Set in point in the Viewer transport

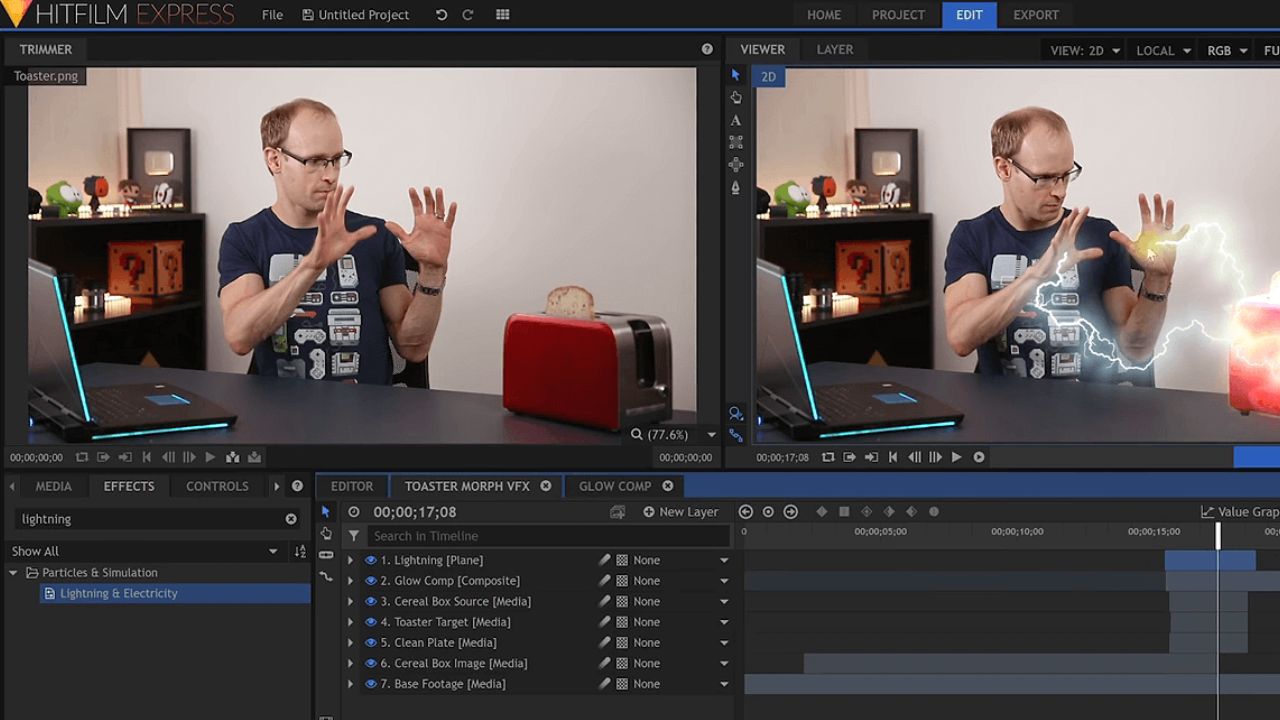(x=849, y=457)
